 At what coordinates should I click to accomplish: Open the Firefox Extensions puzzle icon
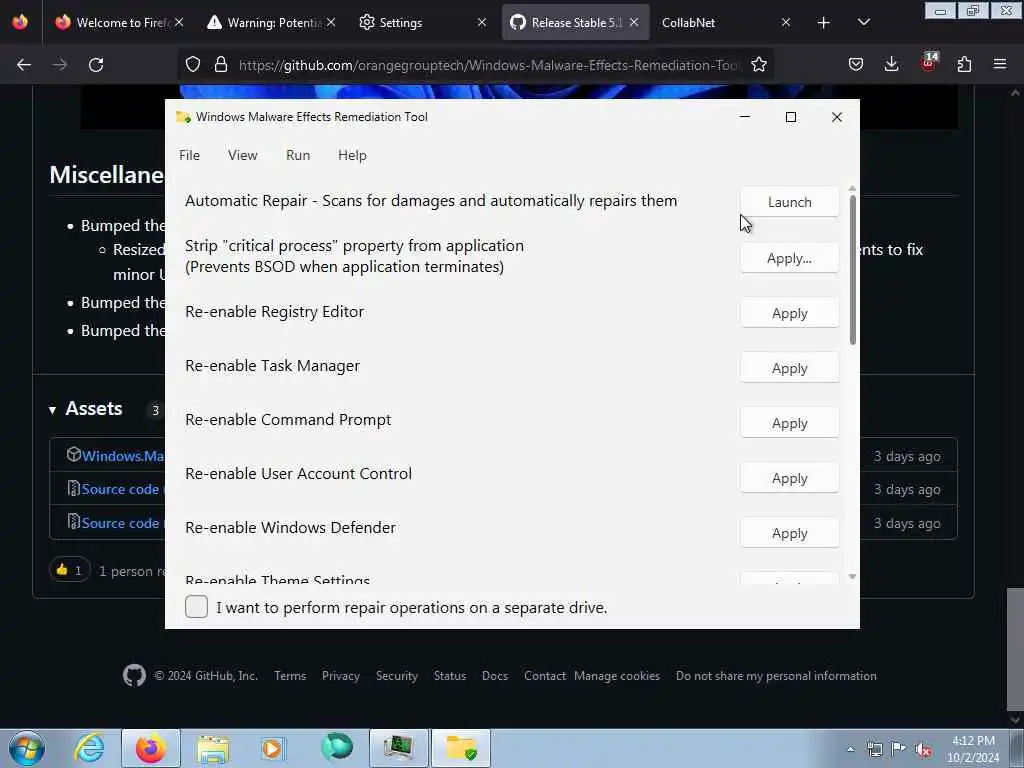point(964,65)
